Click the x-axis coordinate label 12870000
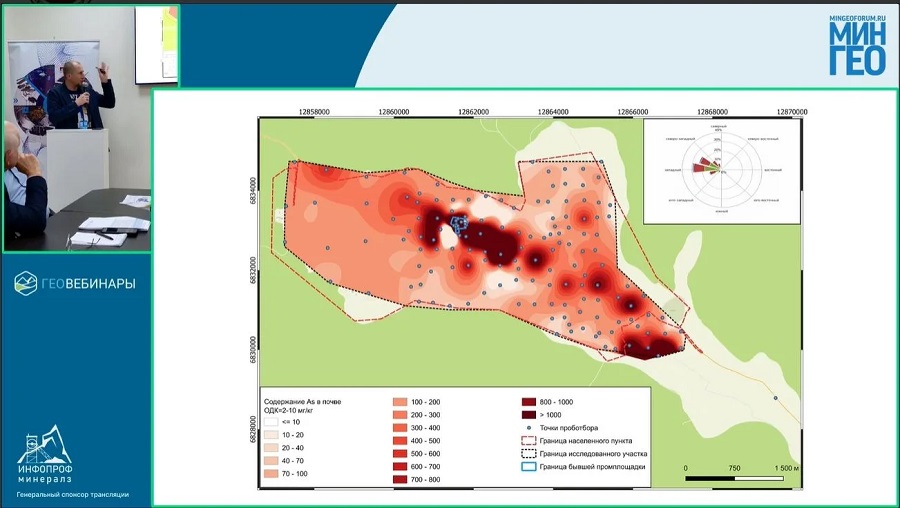The width and height of the screenshot is (900, 508). coord(792,112)
